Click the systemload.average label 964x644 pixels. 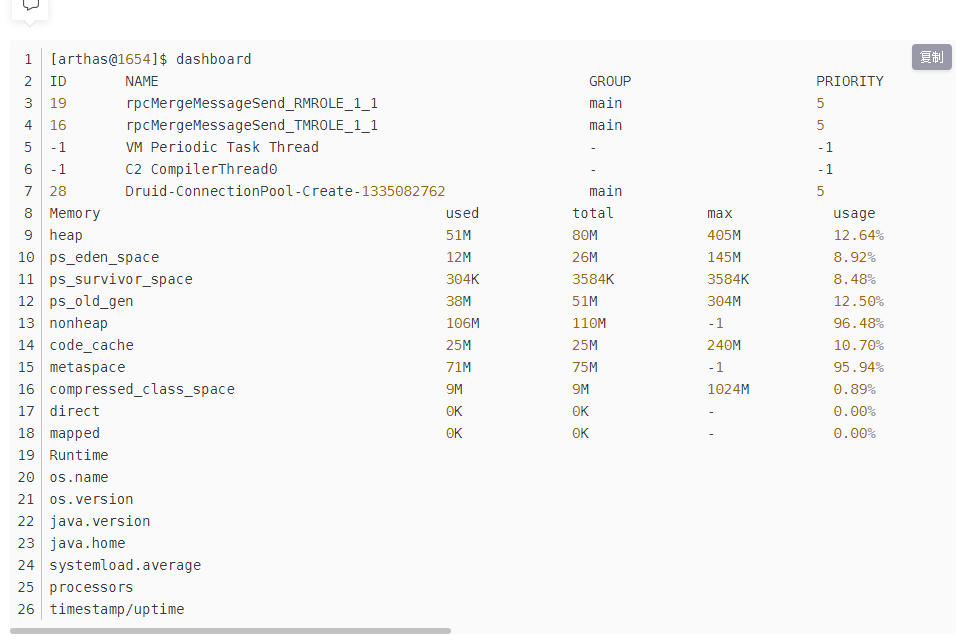(125, 565)
